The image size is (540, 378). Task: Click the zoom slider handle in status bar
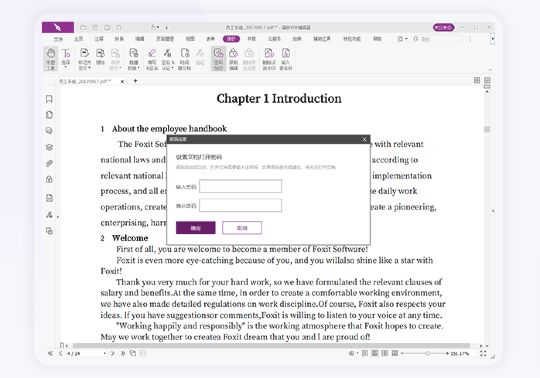pyautogui.click(x=427, y=354)
